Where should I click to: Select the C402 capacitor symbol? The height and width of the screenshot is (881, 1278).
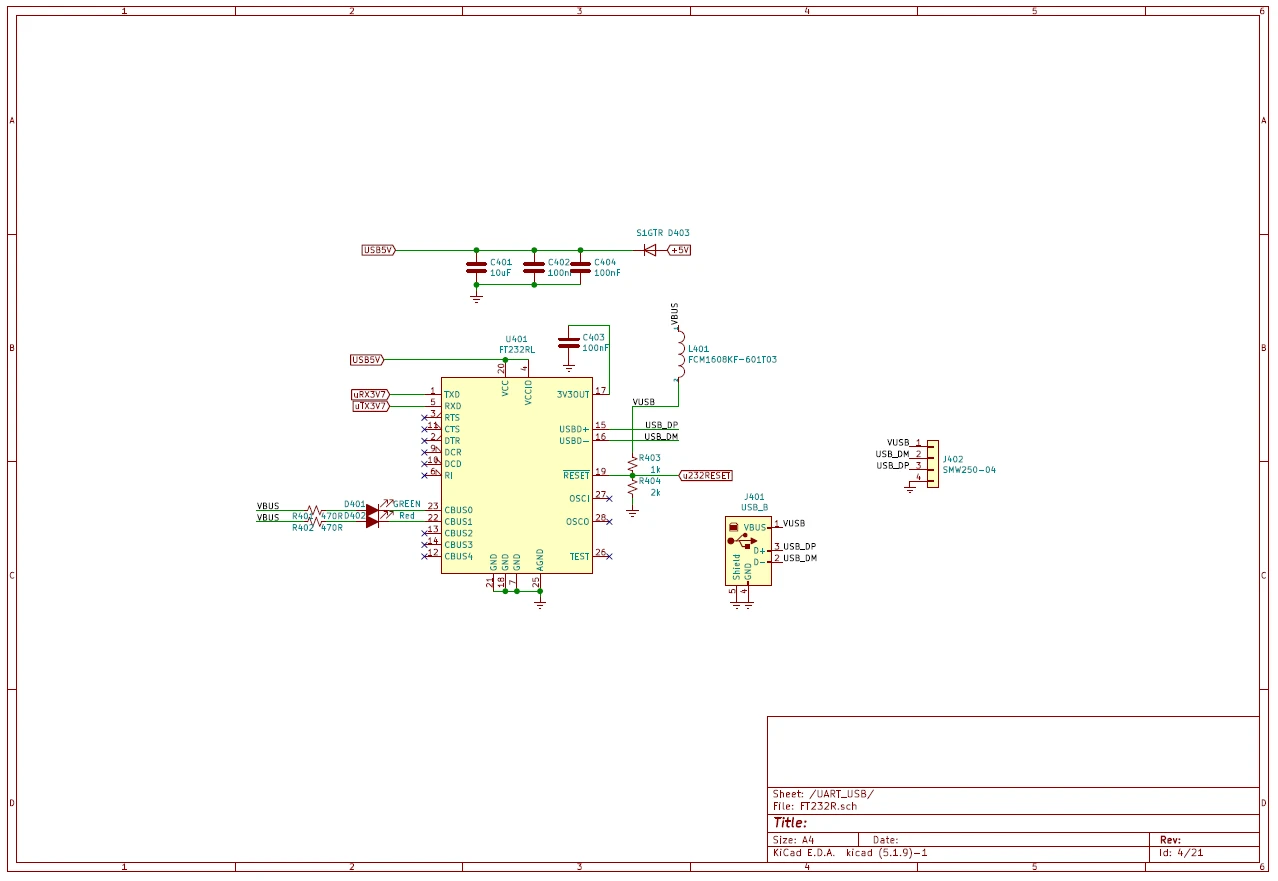(534, 267)
